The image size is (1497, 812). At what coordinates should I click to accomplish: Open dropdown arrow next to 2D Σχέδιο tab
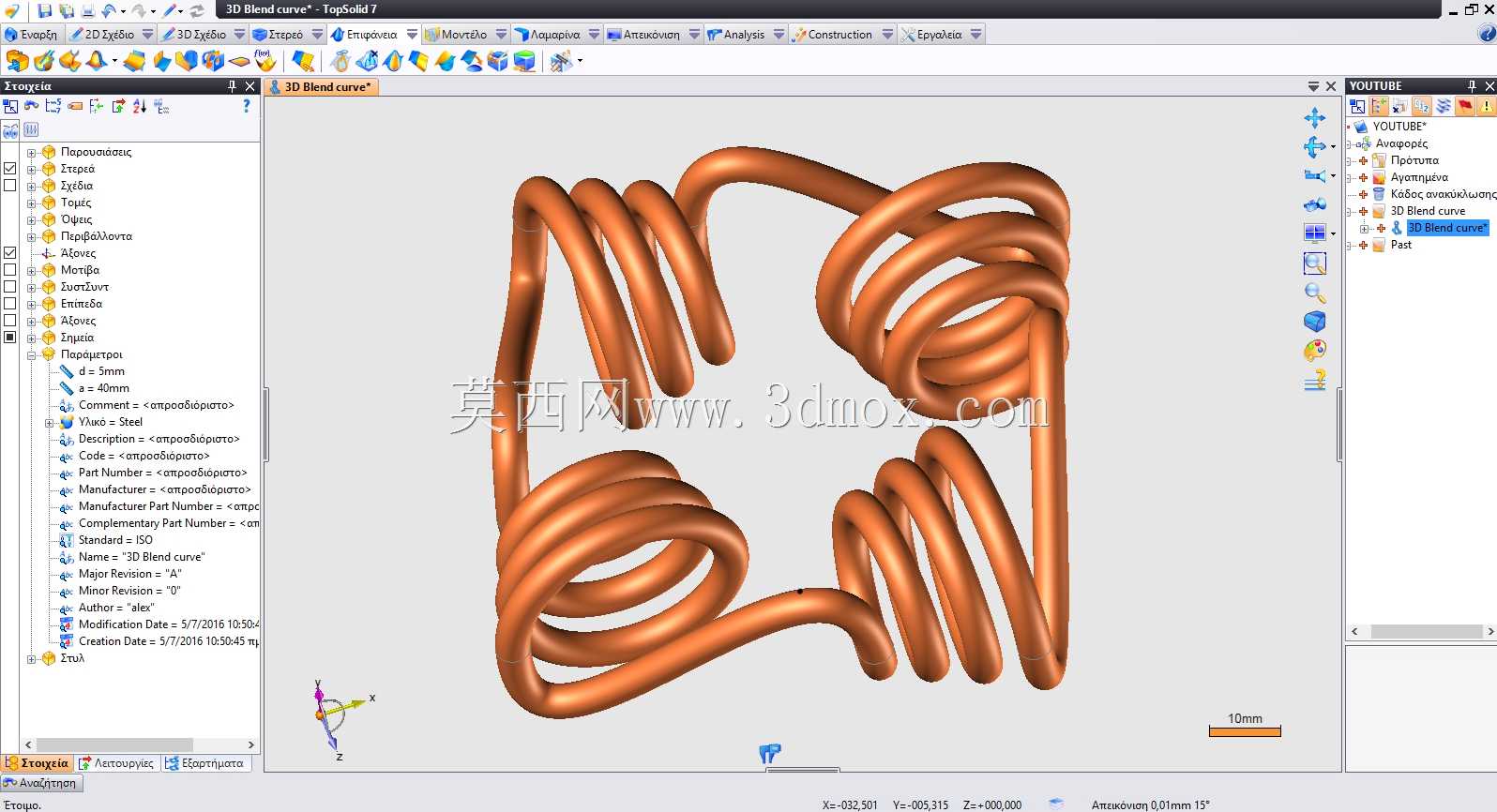[147, 34]
